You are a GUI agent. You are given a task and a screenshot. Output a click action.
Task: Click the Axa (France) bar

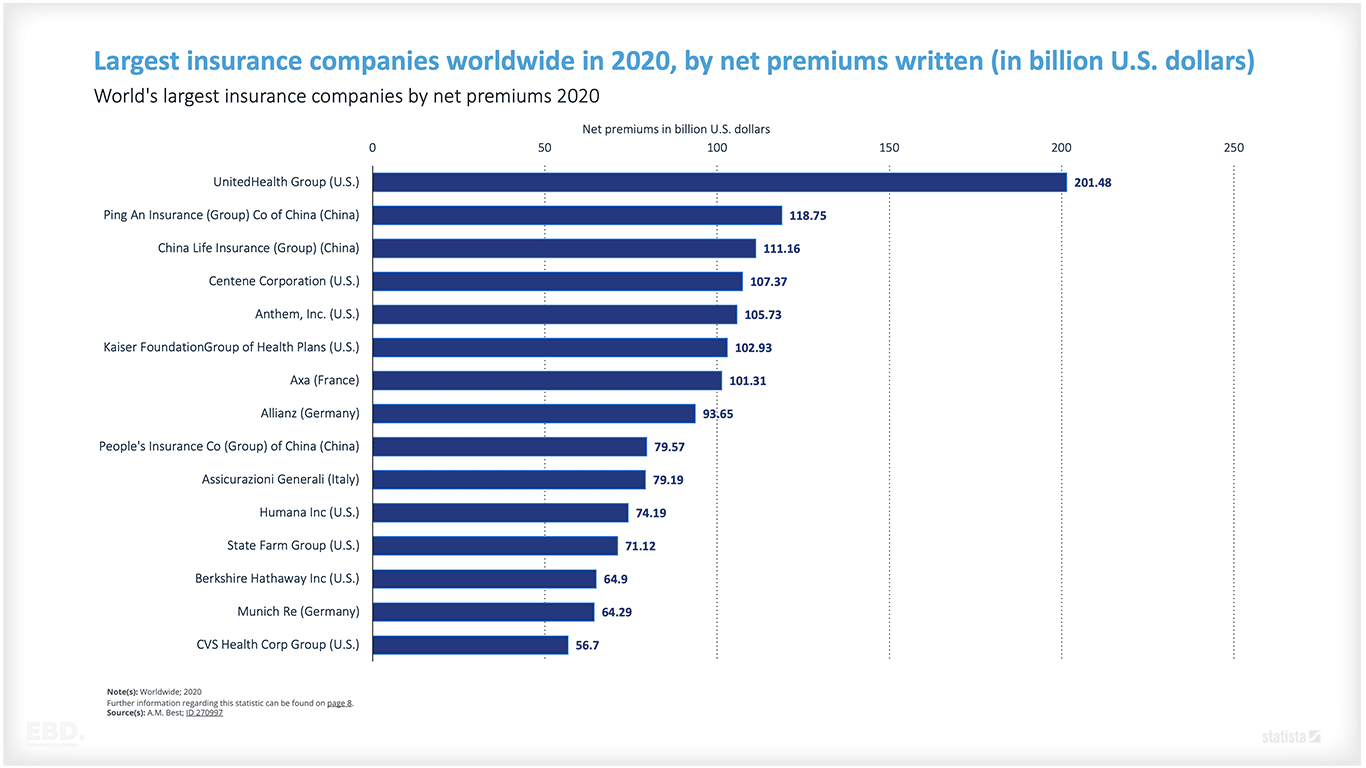(x=547, y=380)
